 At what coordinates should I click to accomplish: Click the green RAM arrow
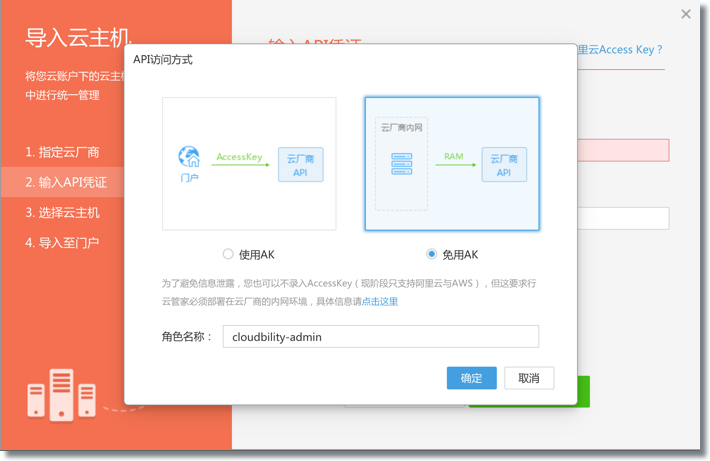(x=455, y=163)
